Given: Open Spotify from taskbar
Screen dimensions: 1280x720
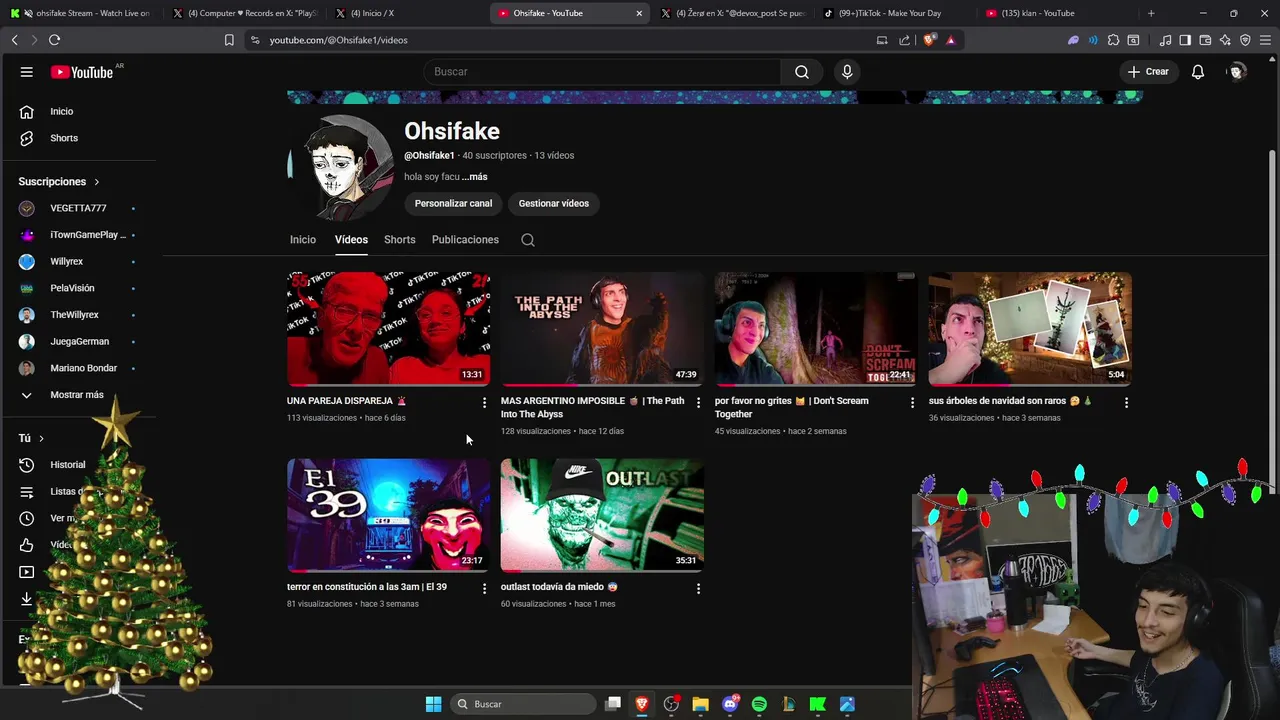Looking at the screenshot, I should pyautogui.click(x=759, y=704).
